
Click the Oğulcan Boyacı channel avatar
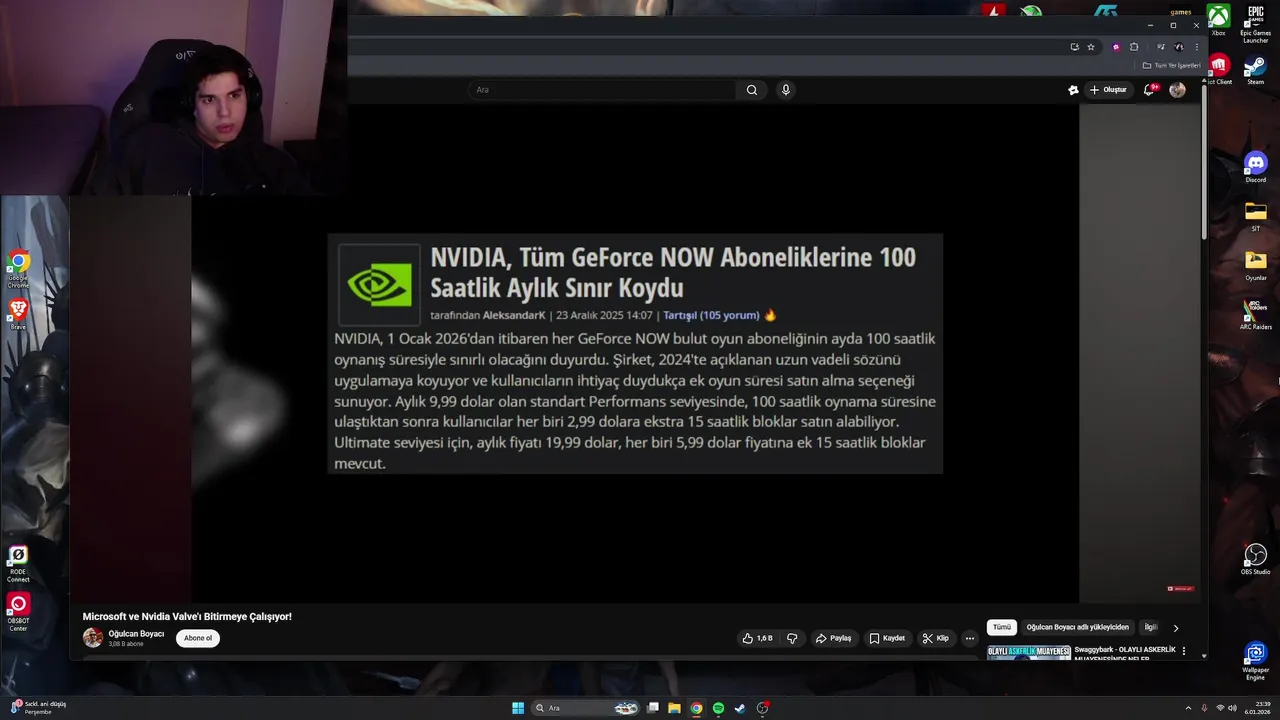pyautogui.click(x=93, y=638)
